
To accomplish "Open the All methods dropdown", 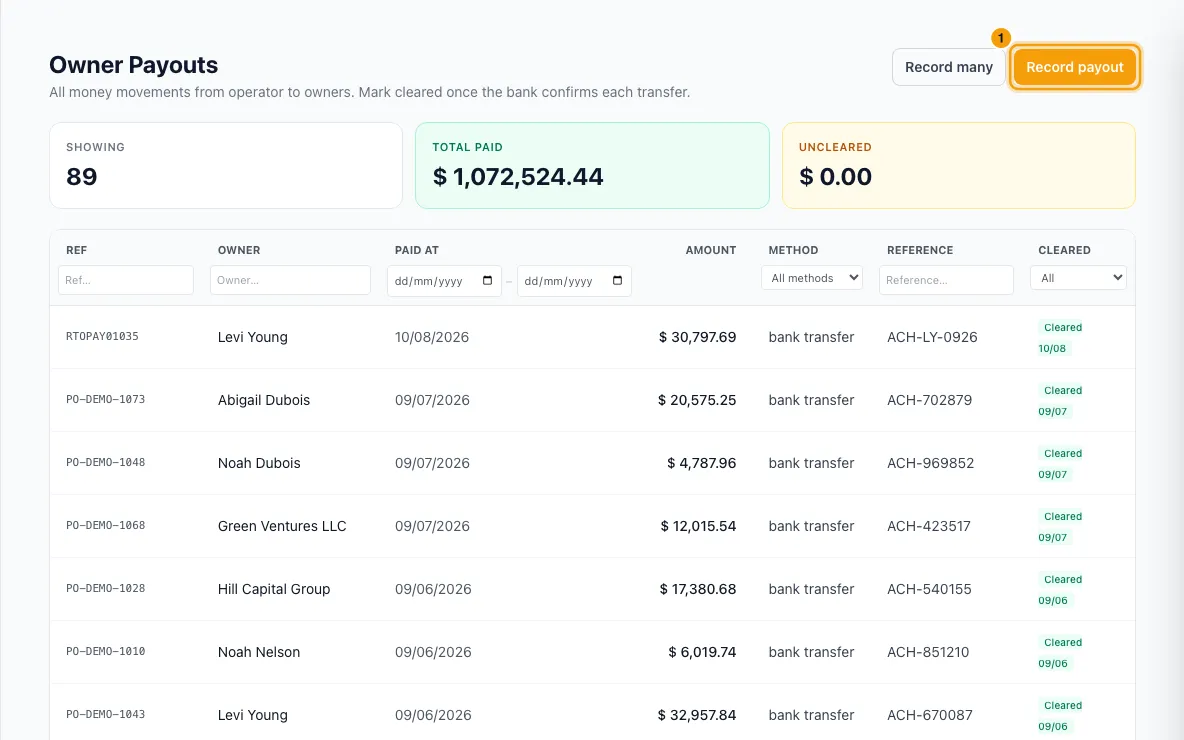I will 812,278.
